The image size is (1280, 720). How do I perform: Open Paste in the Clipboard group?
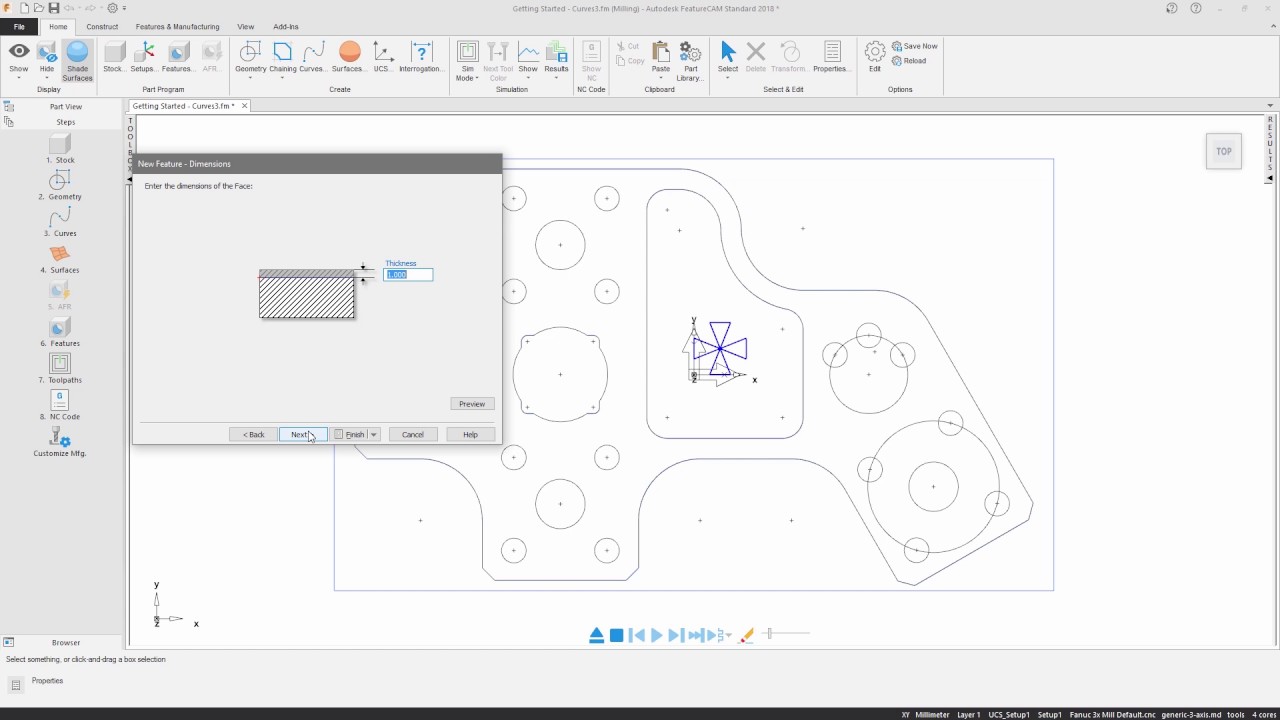point(661,60)
